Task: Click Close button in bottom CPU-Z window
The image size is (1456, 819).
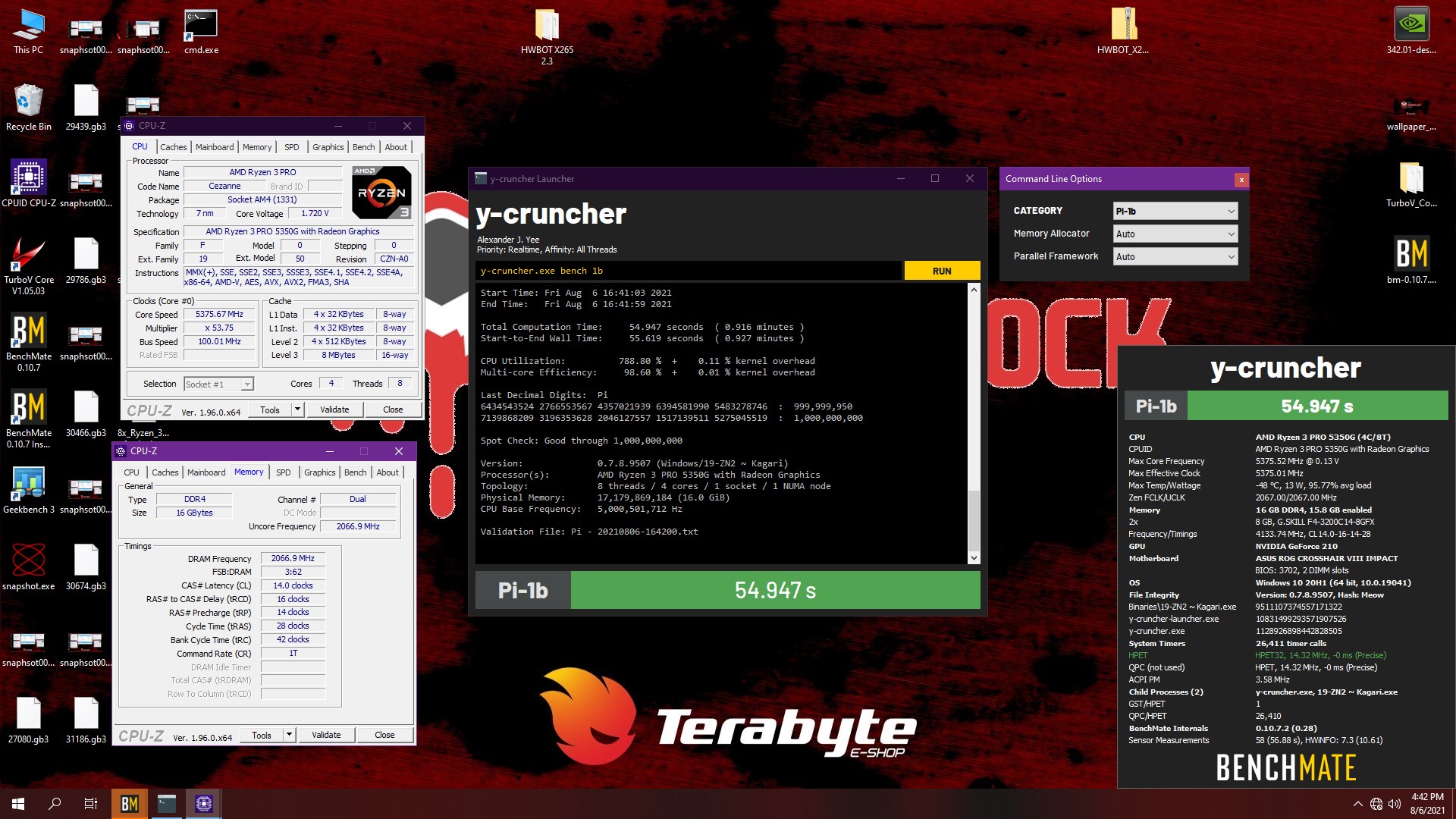Action: tap(384, 735)
